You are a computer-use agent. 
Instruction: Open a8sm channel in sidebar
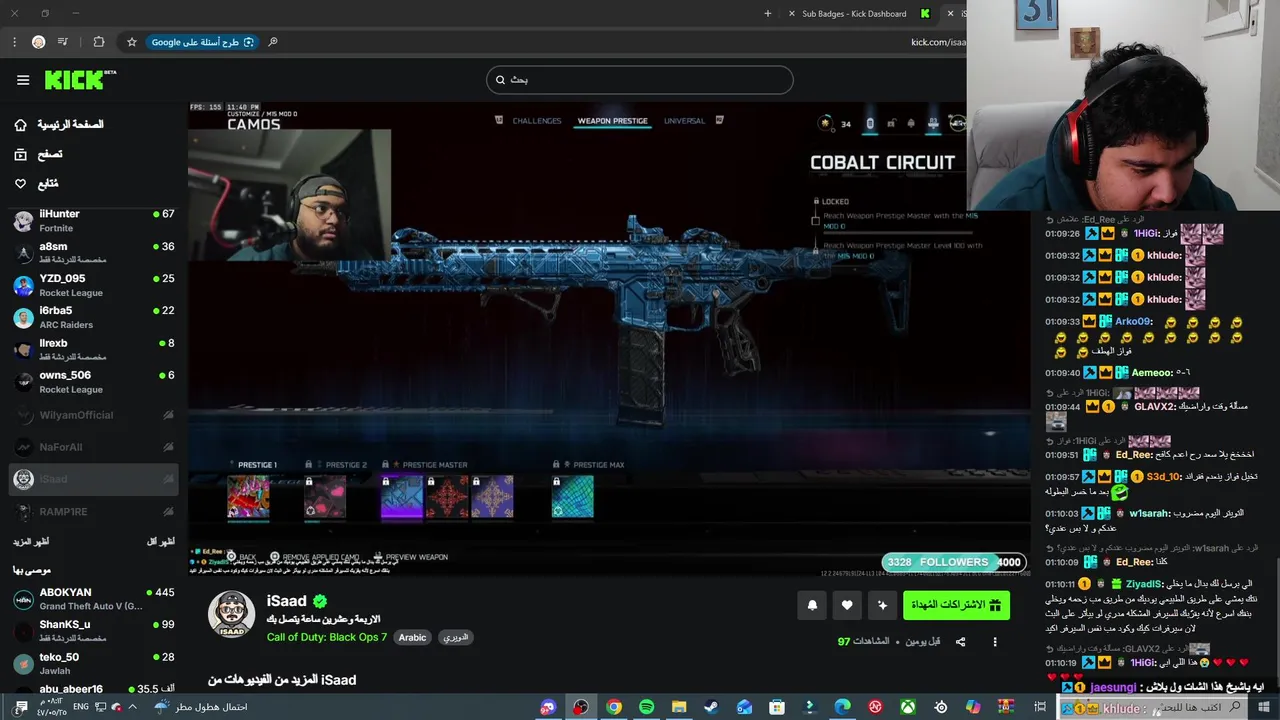(94, 253)
